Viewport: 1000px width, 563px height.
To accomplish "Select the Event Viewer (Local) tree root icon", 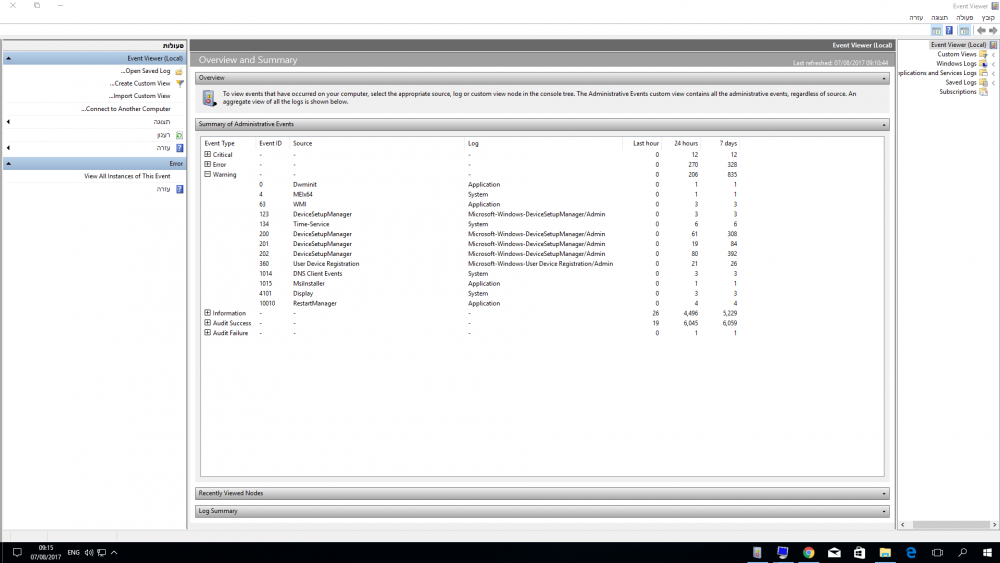I will click(x=994, y=45).
